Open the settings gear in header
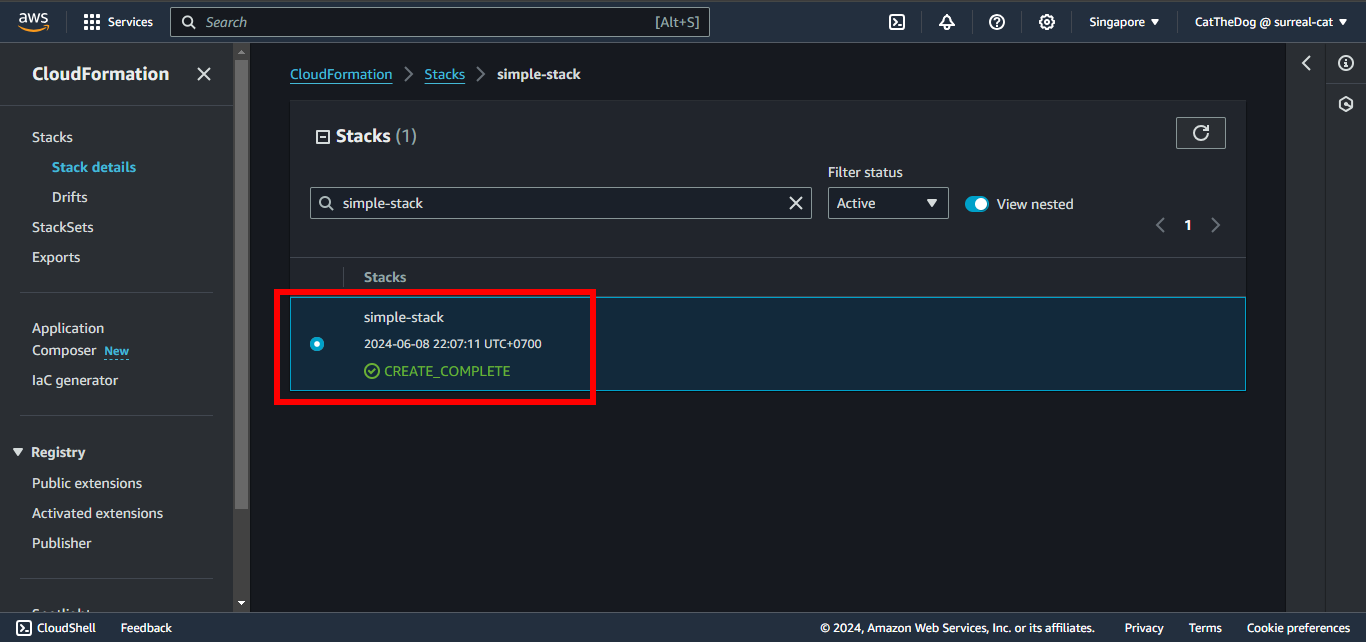 1047,22
